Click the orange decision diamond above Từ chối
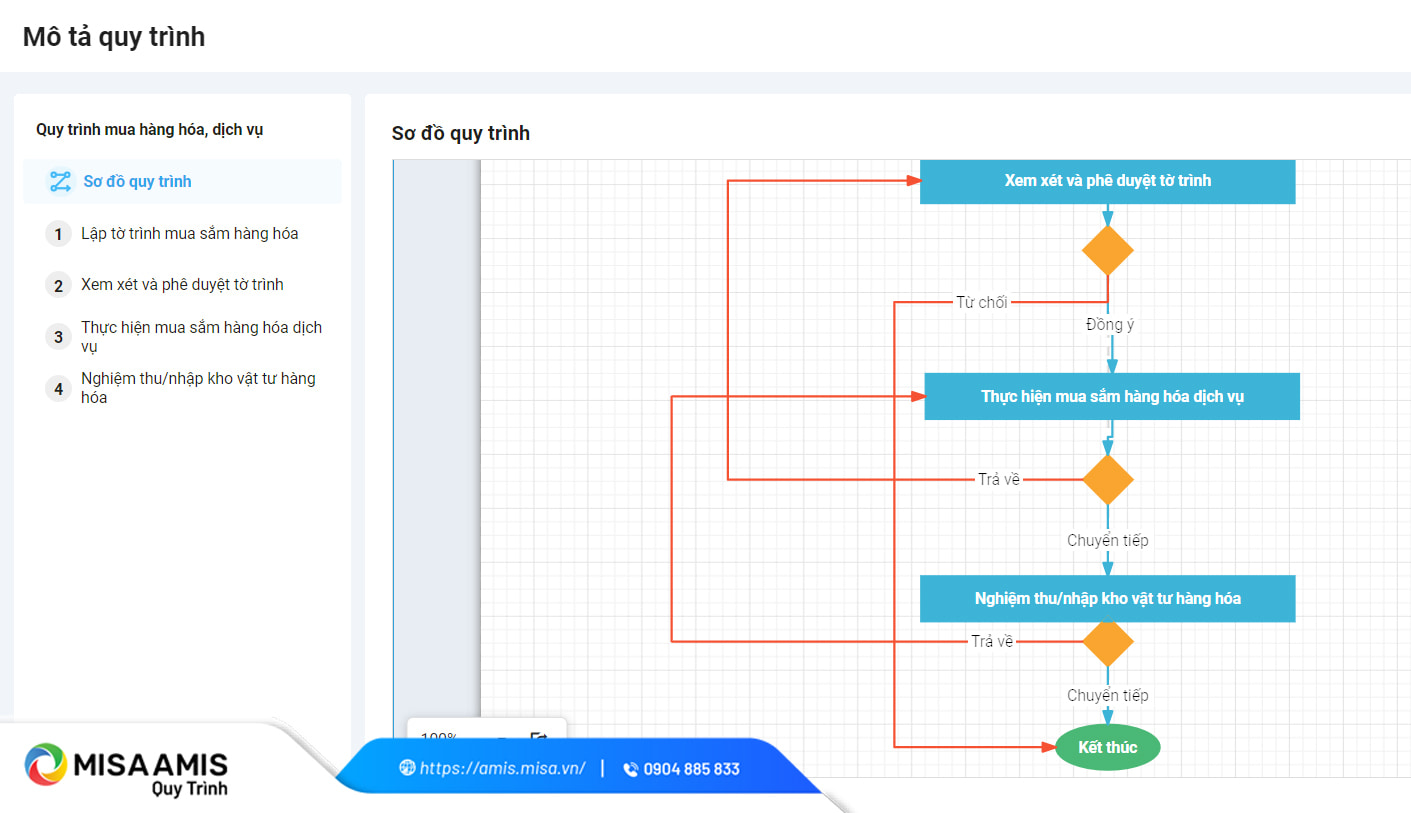The height and width of the screenshot is (813, 1411). (1108, 250)
